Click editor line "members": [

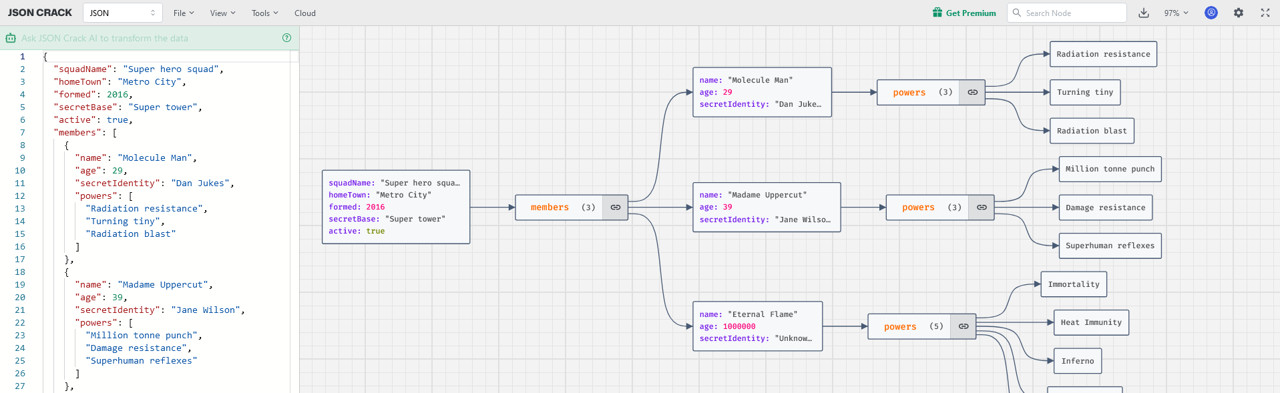[x=85, y=133]
